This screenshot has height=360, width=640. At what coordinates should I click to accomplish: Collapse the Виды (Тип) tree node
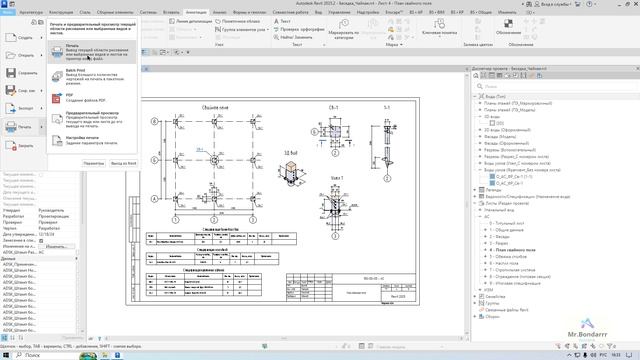coord(475,97)
